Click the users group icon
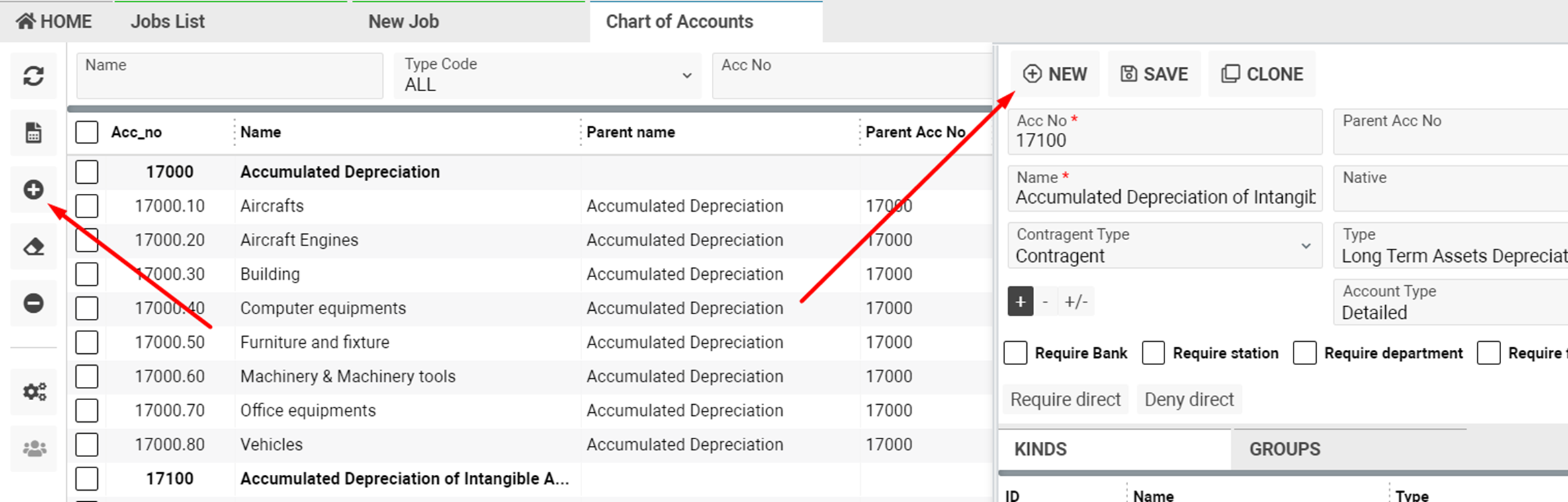This screenshot has height=502, width=1568. pyautogui.click(x=34, y=449)
